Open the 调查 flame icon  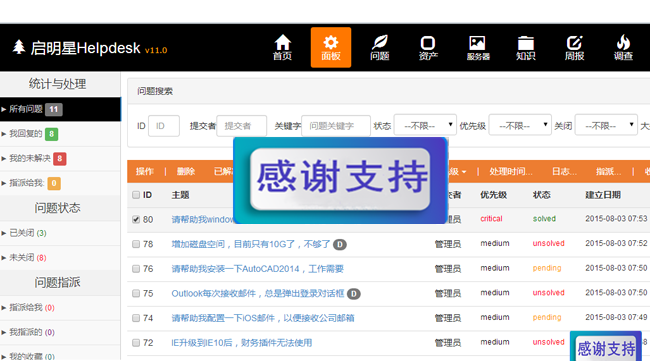623,47
